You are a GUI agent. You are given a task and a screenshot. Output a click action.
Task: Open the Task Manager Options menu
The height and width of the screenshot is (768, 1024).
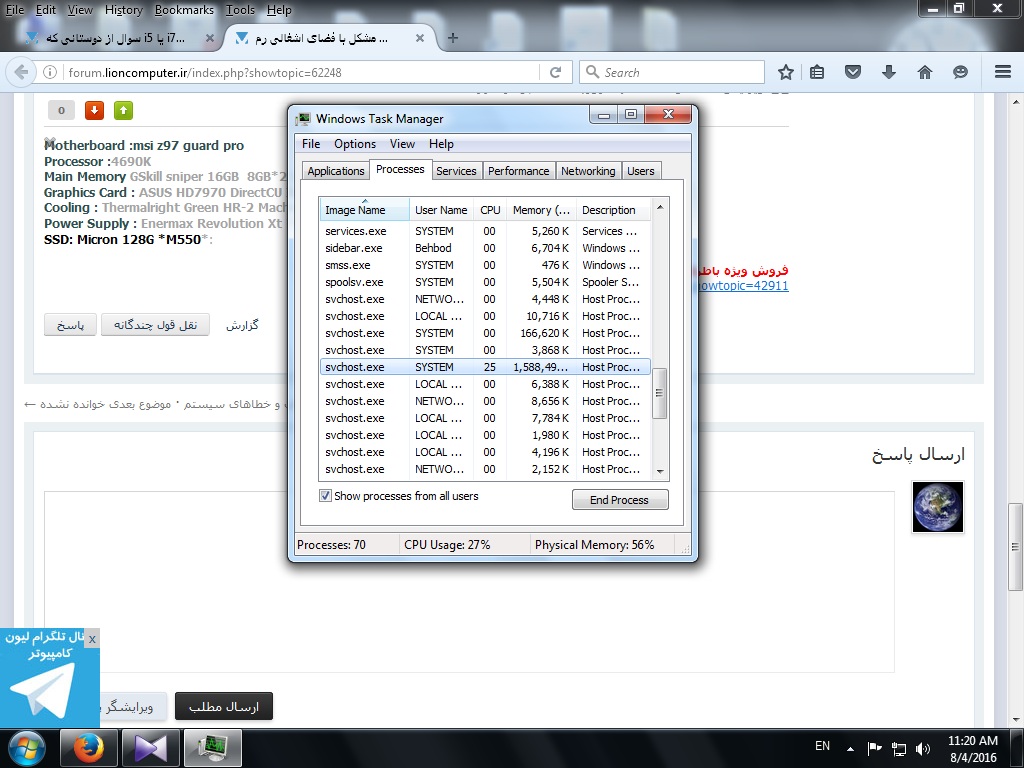click(x=354, y=144)
